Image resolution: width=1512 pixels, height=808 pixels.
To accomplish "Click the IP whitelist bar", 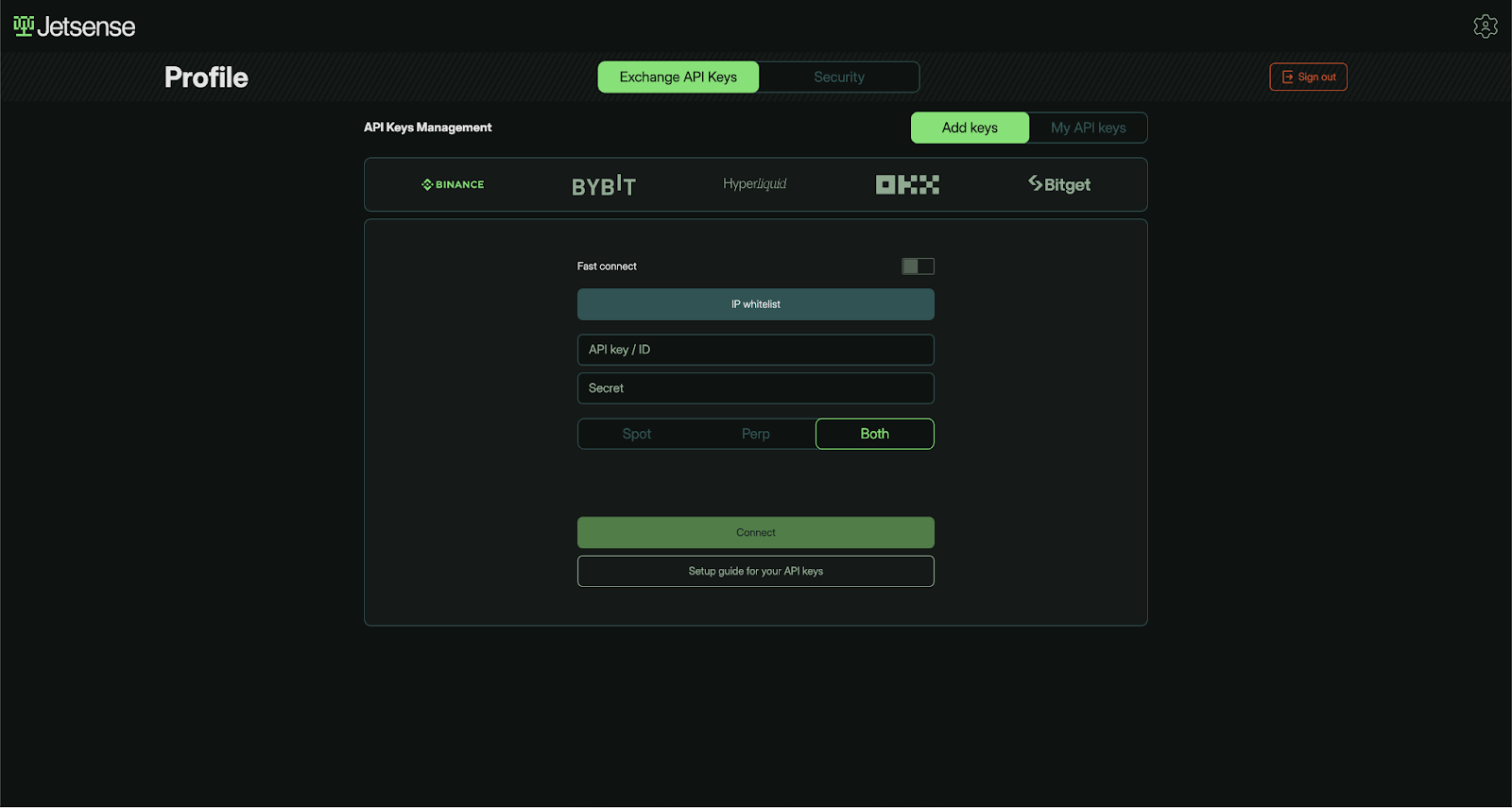I will point(756,304).
